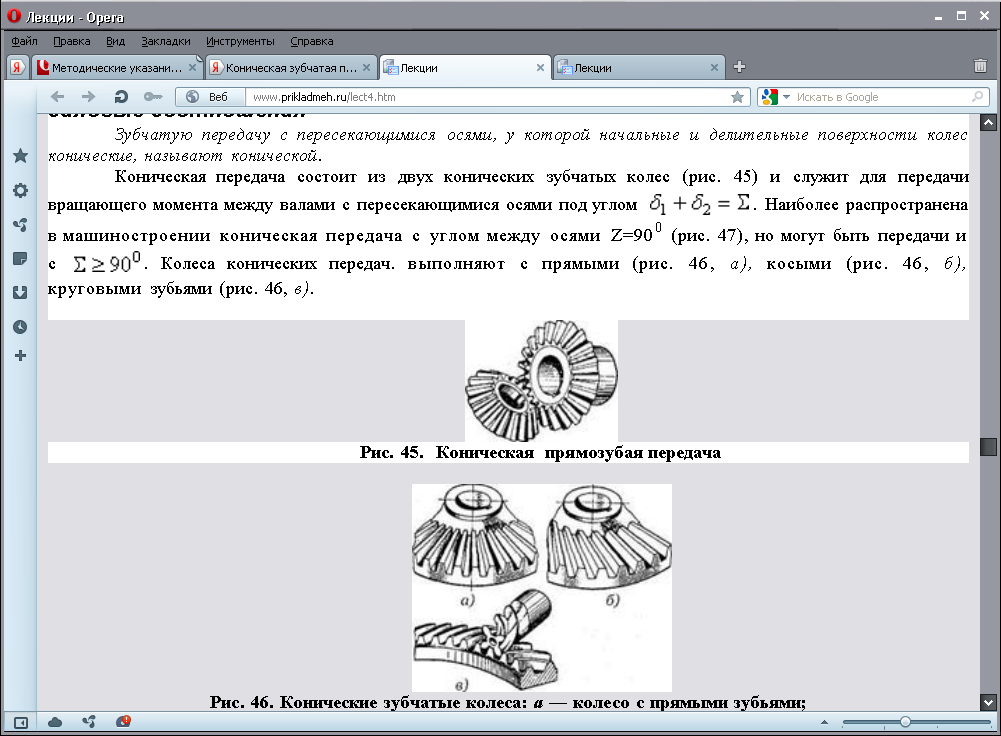Click the Веб site badge

pos(209,97)
